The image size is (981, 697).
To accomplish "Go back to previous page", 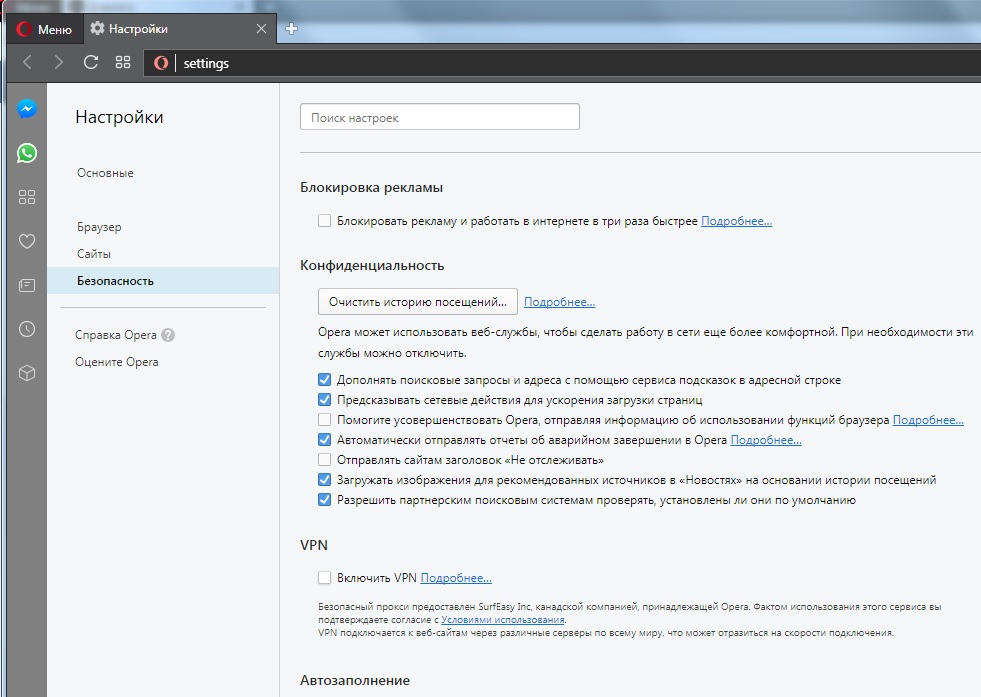I will [x=28, y=62].
